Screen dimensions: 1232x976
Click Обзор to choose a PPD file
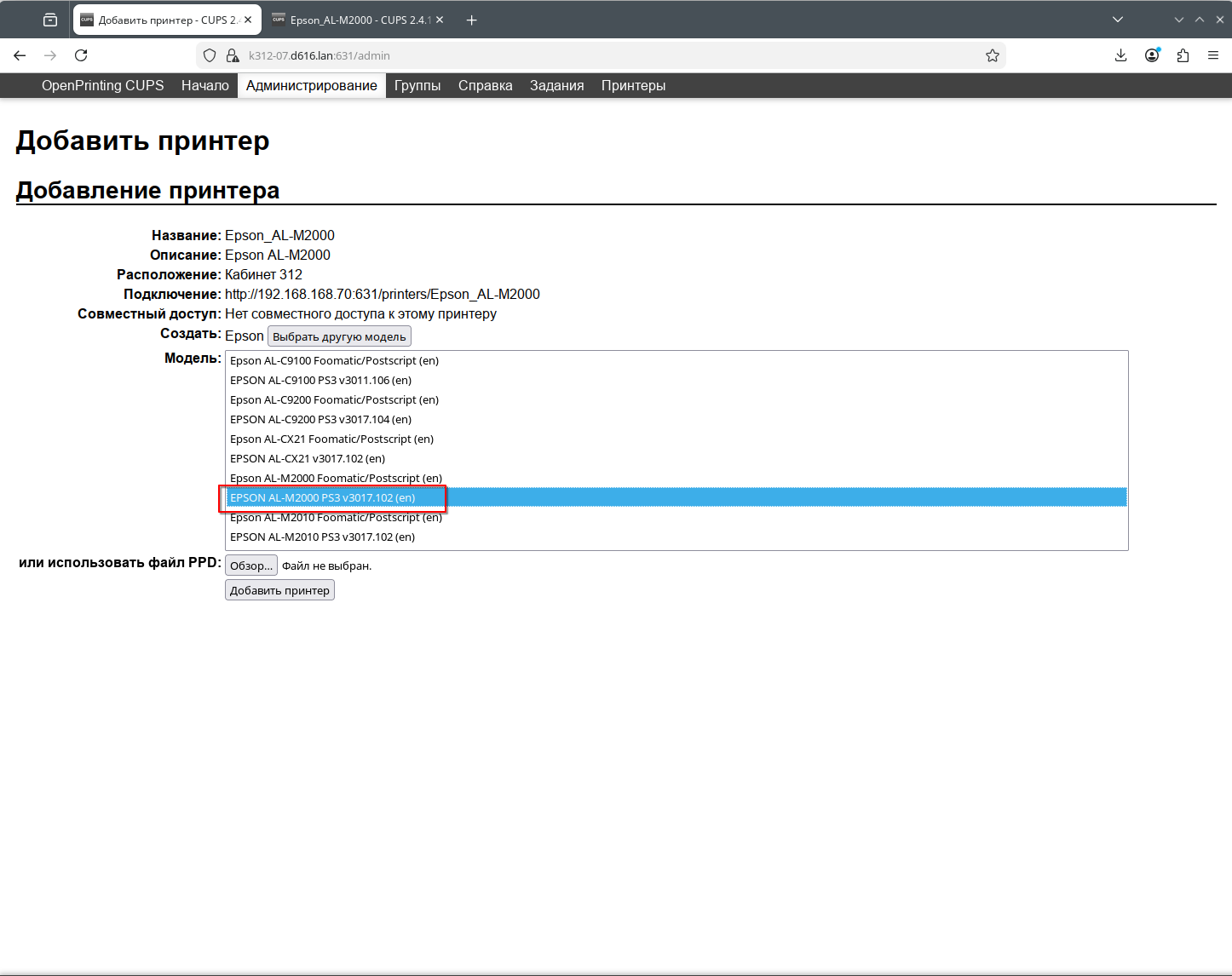click(250, 566)
